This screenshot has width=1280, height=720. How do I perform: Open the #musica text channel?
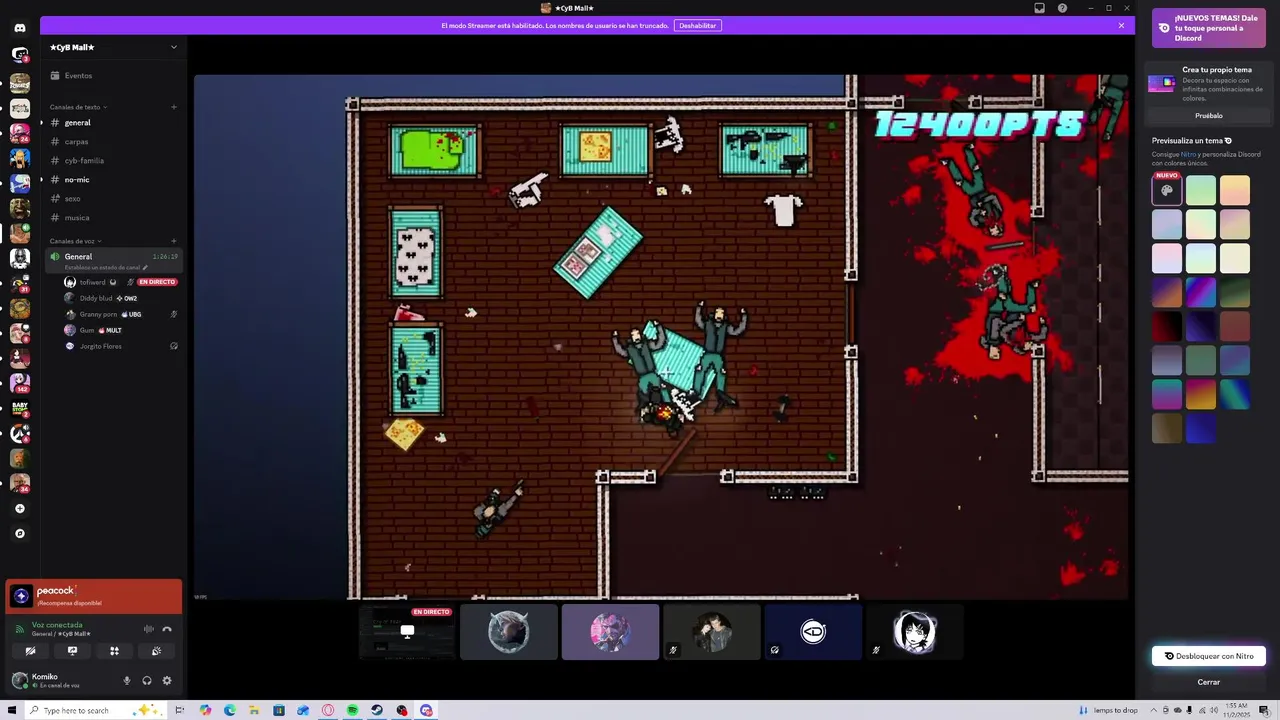click(x=114, y=218)
